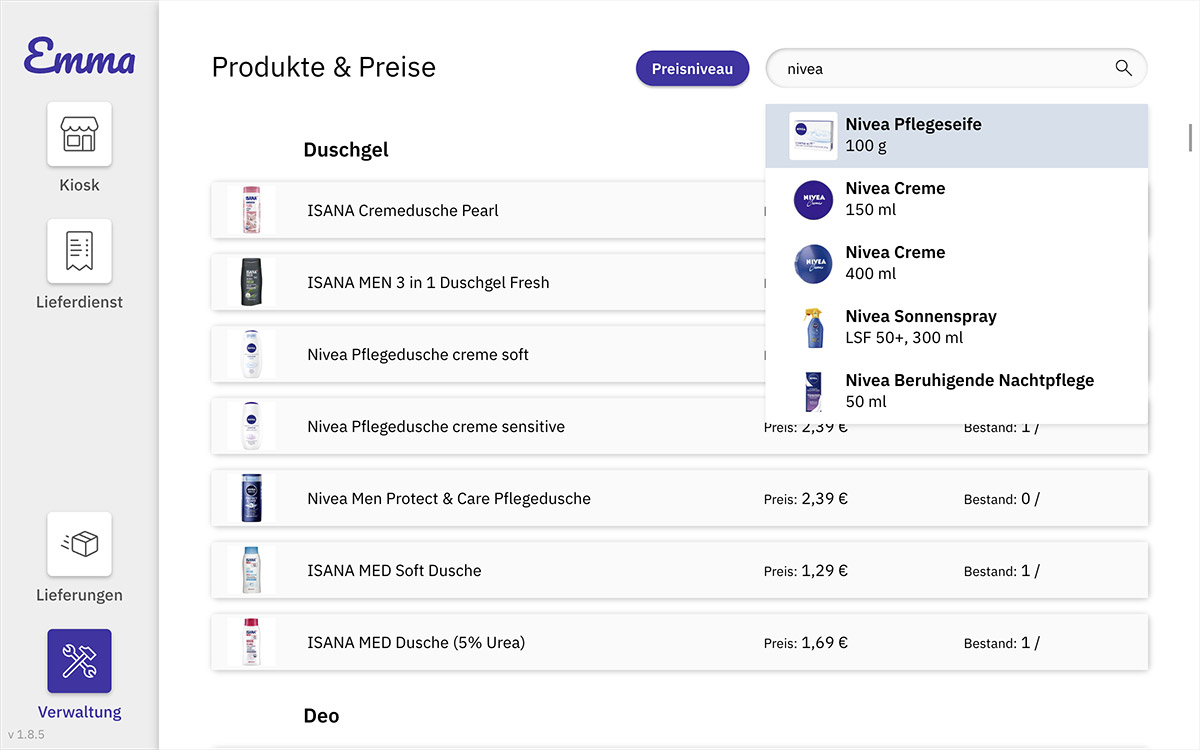The image size is (1200, 750).
Task: Click into the search field containing nivea
Action: (x=940, y=69)
